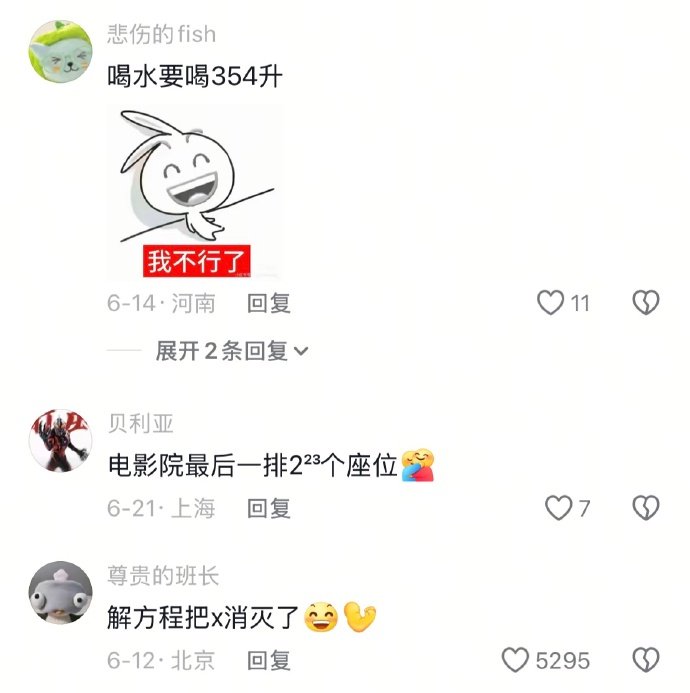Open username 尊贵的班长 profile

[163, 575]
